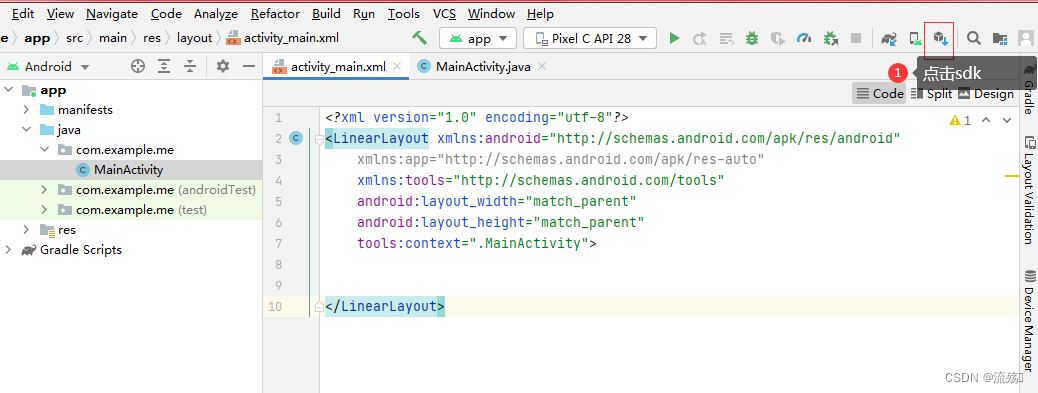Screen dimensions: 1038x393
Task: Open the Navigate menu
Action: pyautogui.click(x=112, y=14)
